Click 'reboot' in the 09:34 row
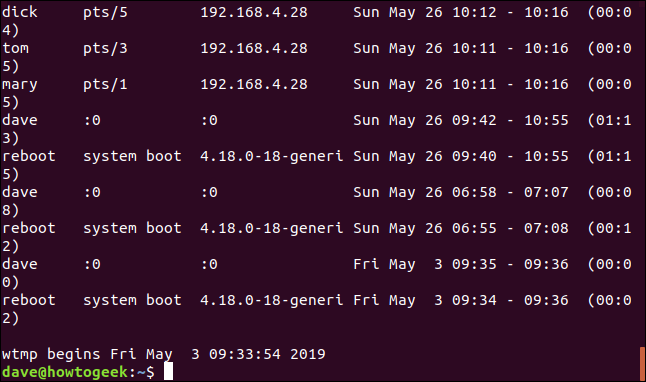646x382 pixels. coord(29,300)
